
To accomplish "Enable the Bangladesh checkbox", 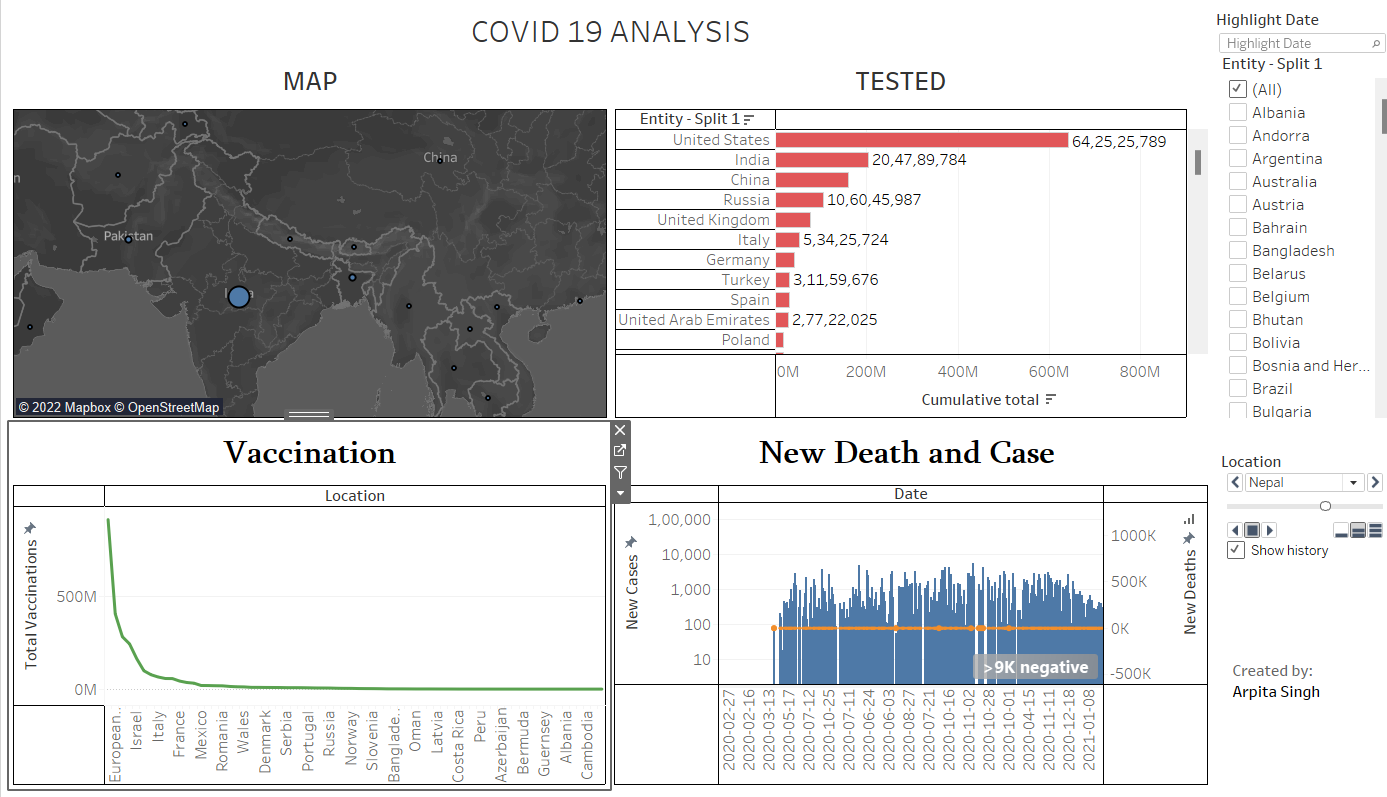I will click(1237, 250).
